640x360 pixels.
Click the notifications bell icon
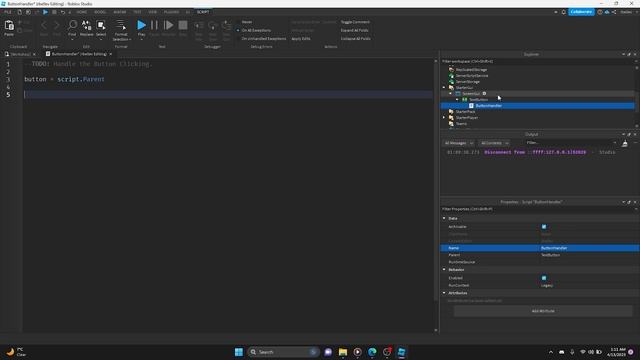(x=564, y=12)
